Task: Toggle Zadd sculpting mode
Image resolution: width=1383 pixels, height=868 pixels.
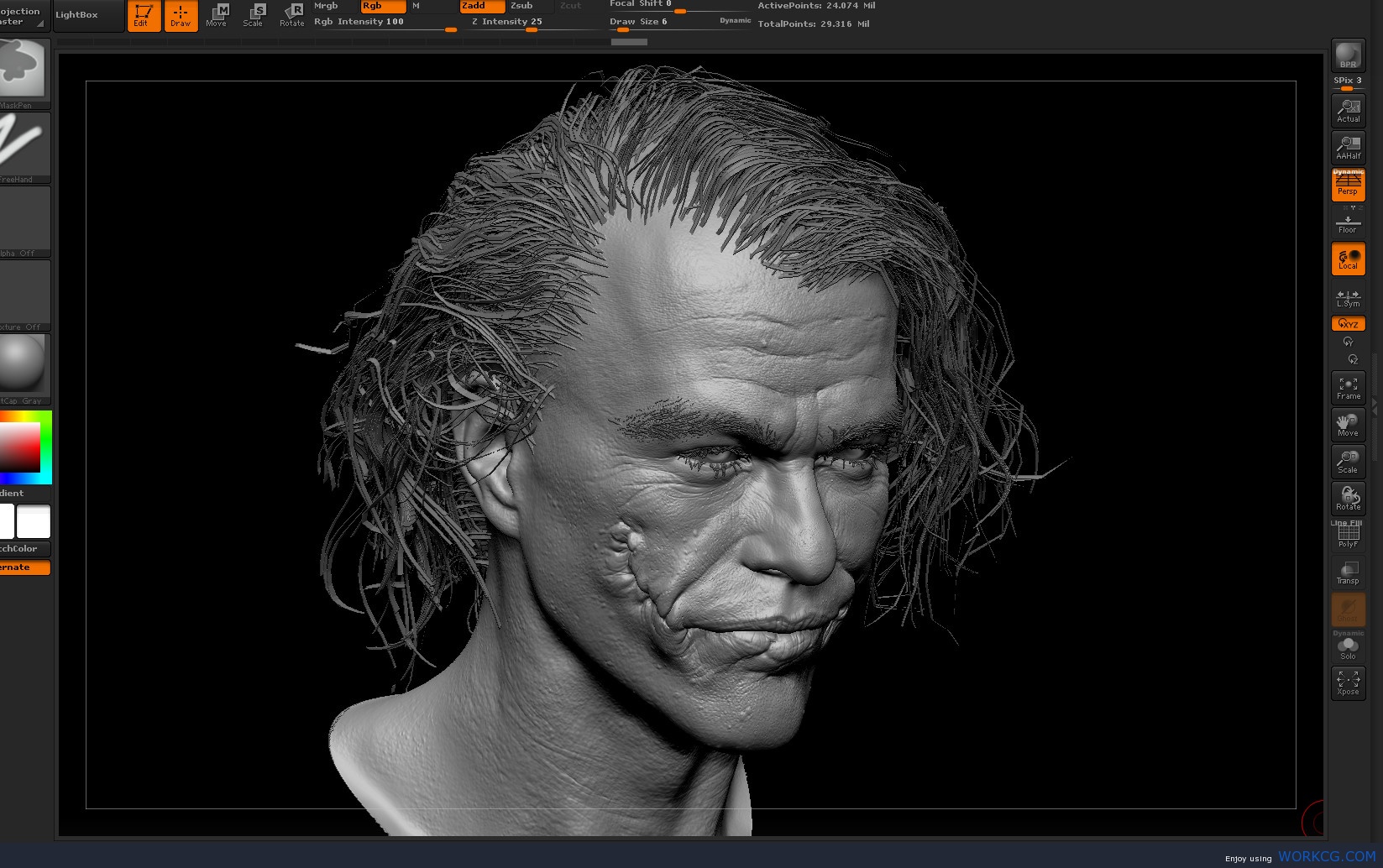Action: tap(481, 6)
